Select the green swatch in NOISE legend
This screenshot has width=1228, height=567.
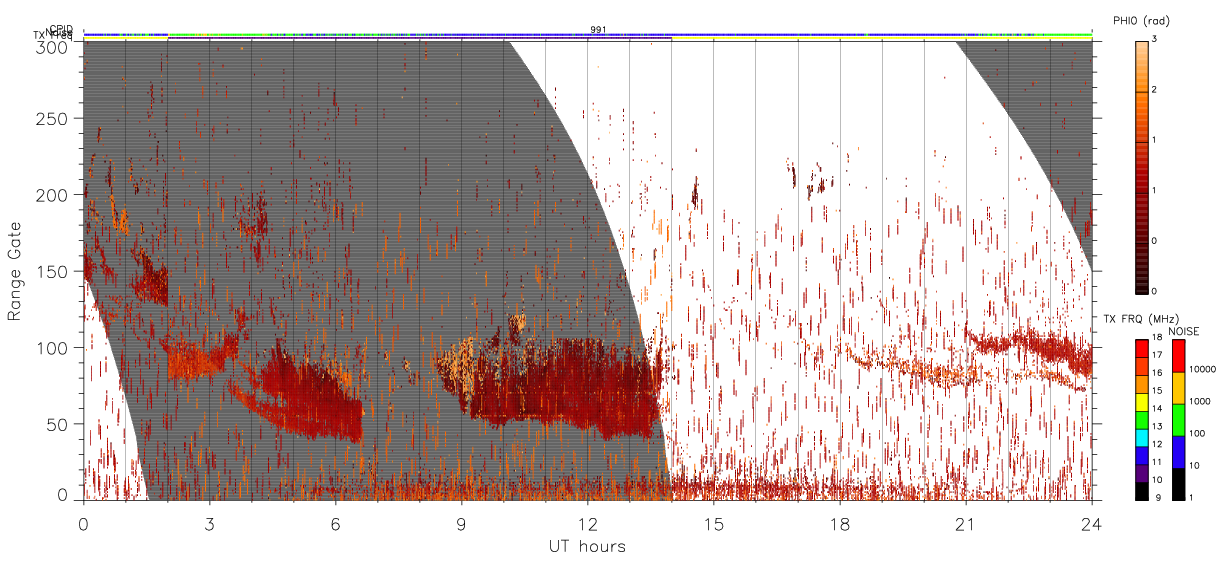coord(1178,420)
